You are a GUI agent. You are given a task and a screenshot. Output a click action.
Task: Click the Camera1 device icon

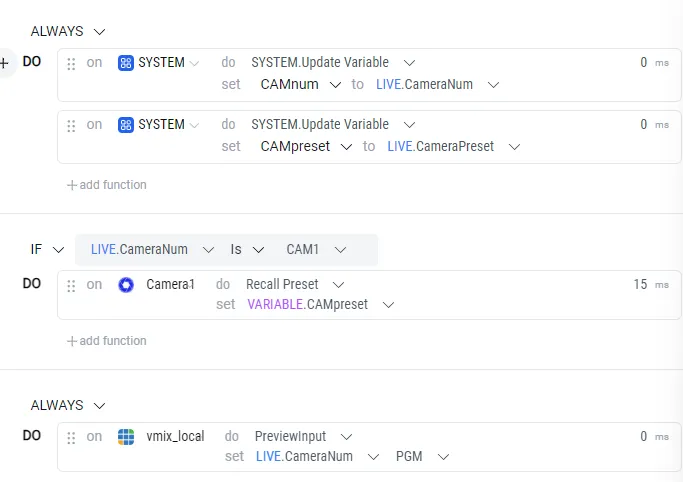[126, 285]
